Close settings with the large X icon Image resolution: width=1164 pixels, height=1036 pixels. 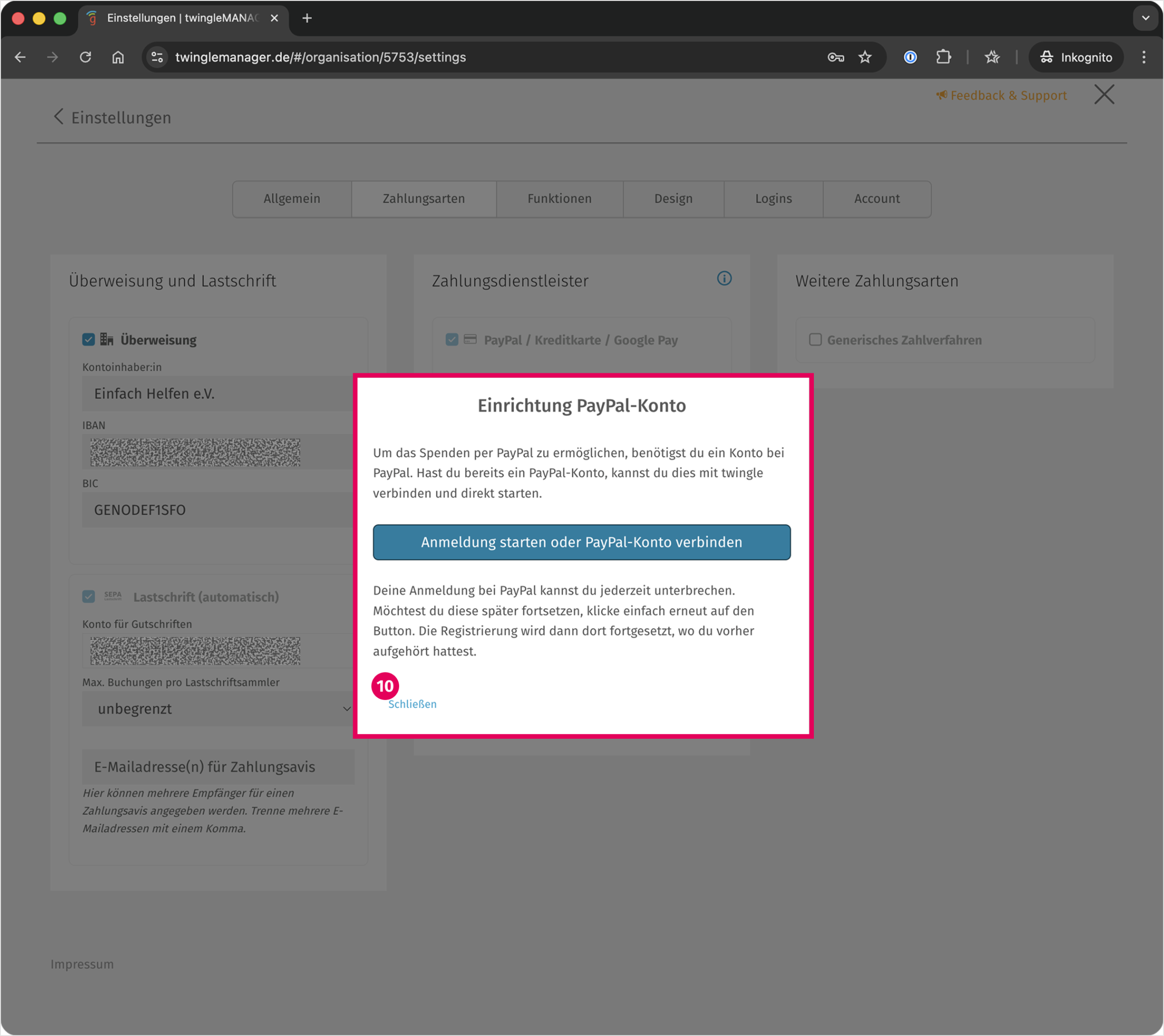(x=1104, y=95)
